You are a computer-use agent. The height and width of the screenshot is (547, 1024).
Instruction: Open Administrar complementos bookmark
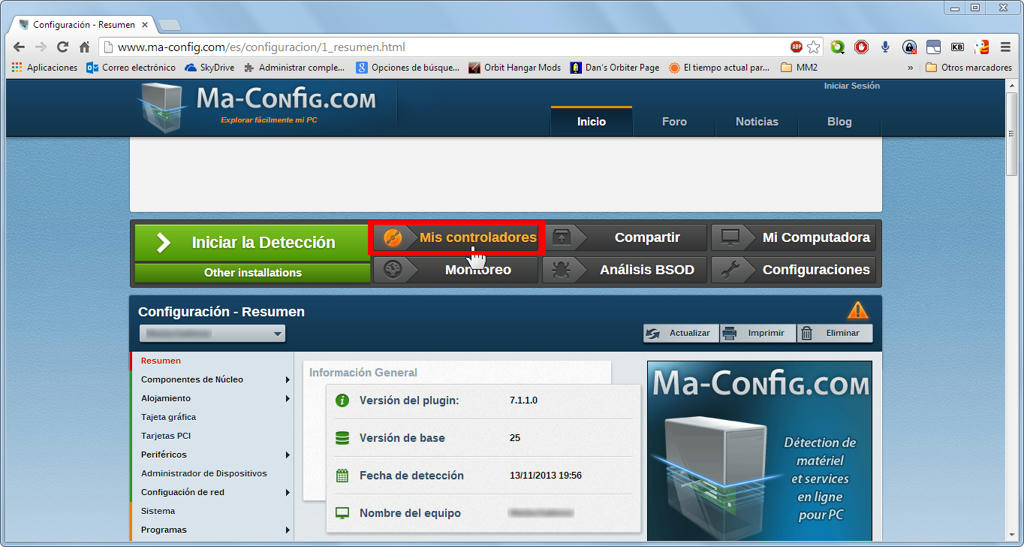click(x=294, y=67)
